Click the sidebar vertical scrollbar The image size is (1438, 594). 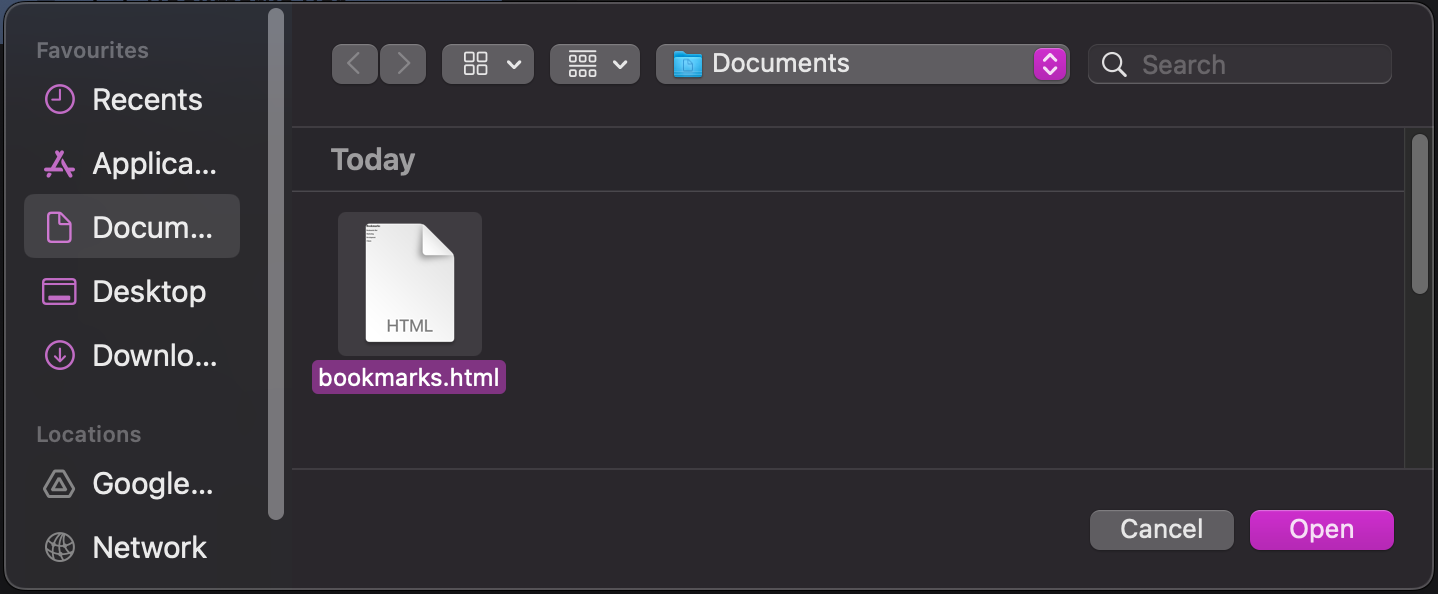click(x=276, y=264)
